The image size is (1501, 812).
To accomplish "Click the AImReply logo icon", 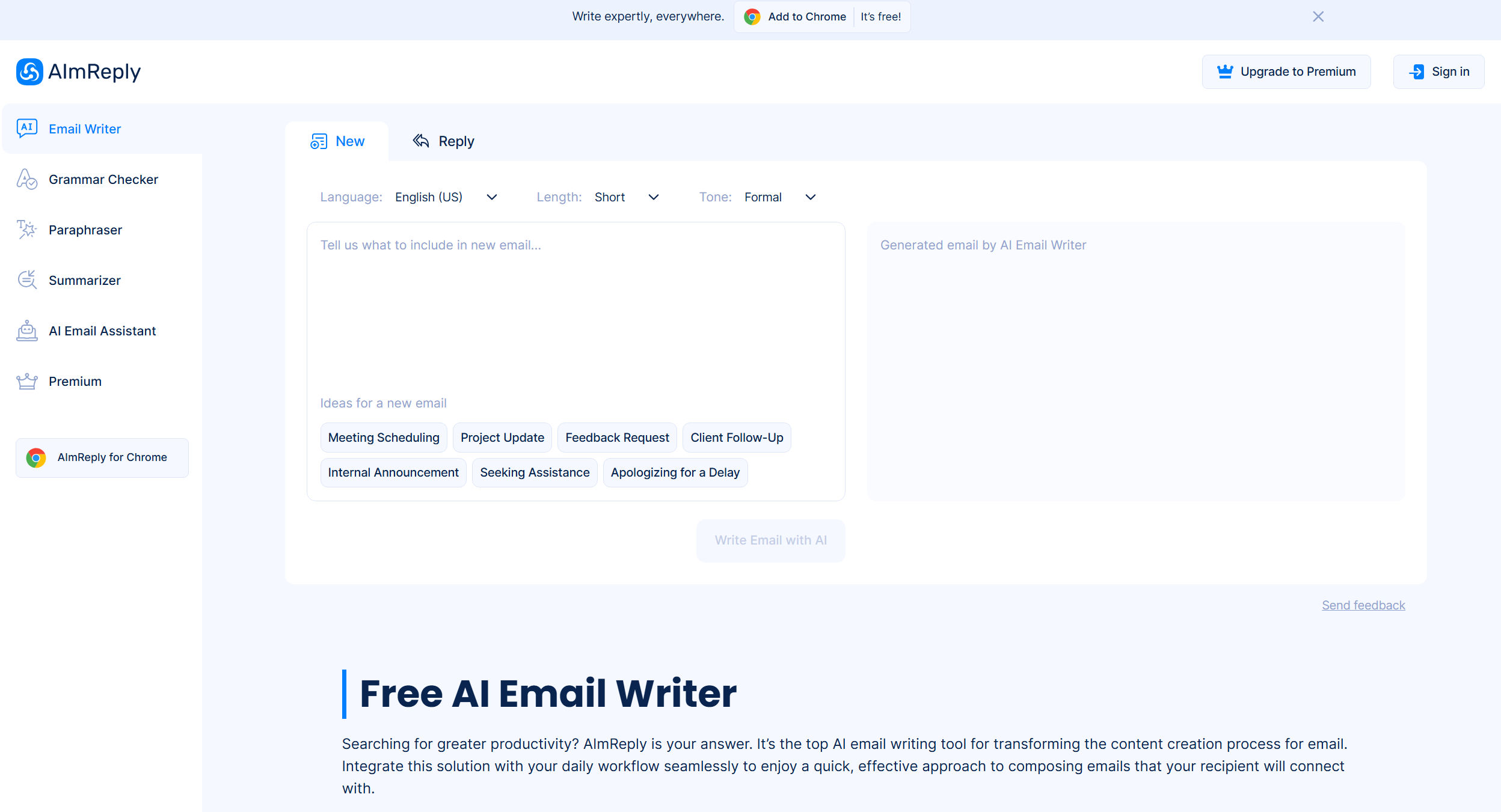I will click(29, 72).
